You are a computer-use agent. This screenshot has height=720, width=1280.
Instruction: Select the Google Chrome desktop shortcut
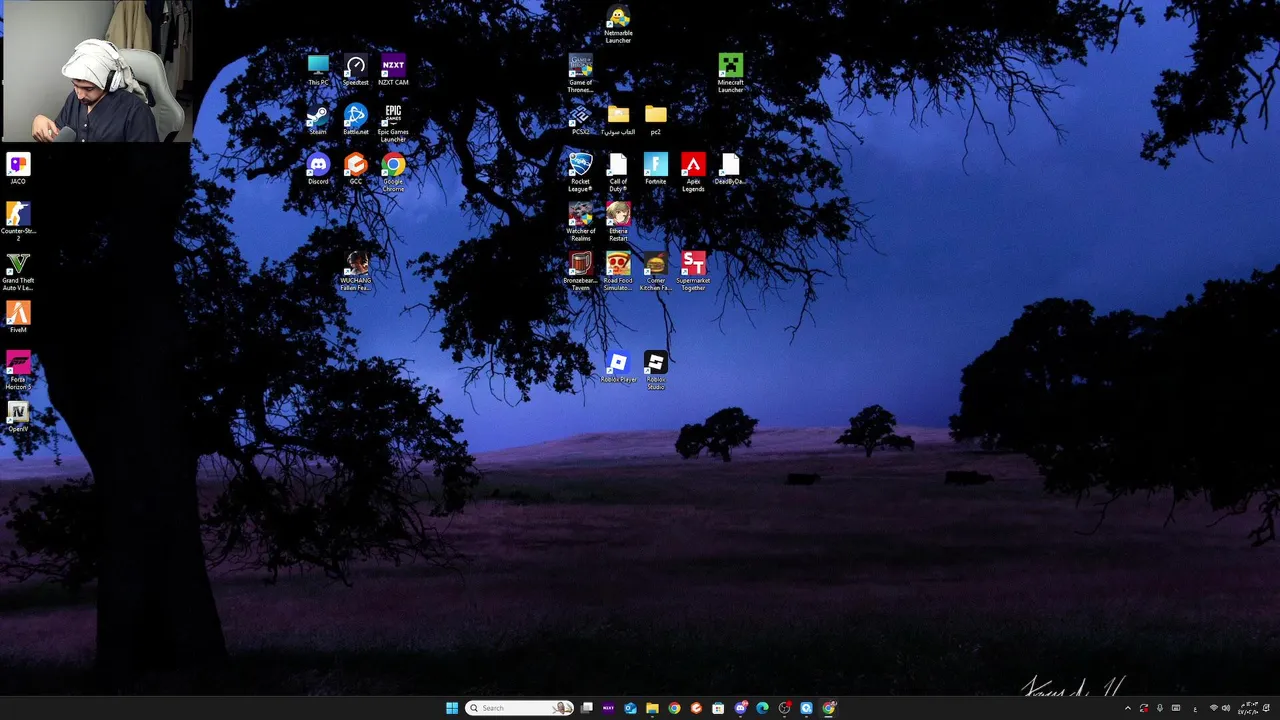click(393, 172)
